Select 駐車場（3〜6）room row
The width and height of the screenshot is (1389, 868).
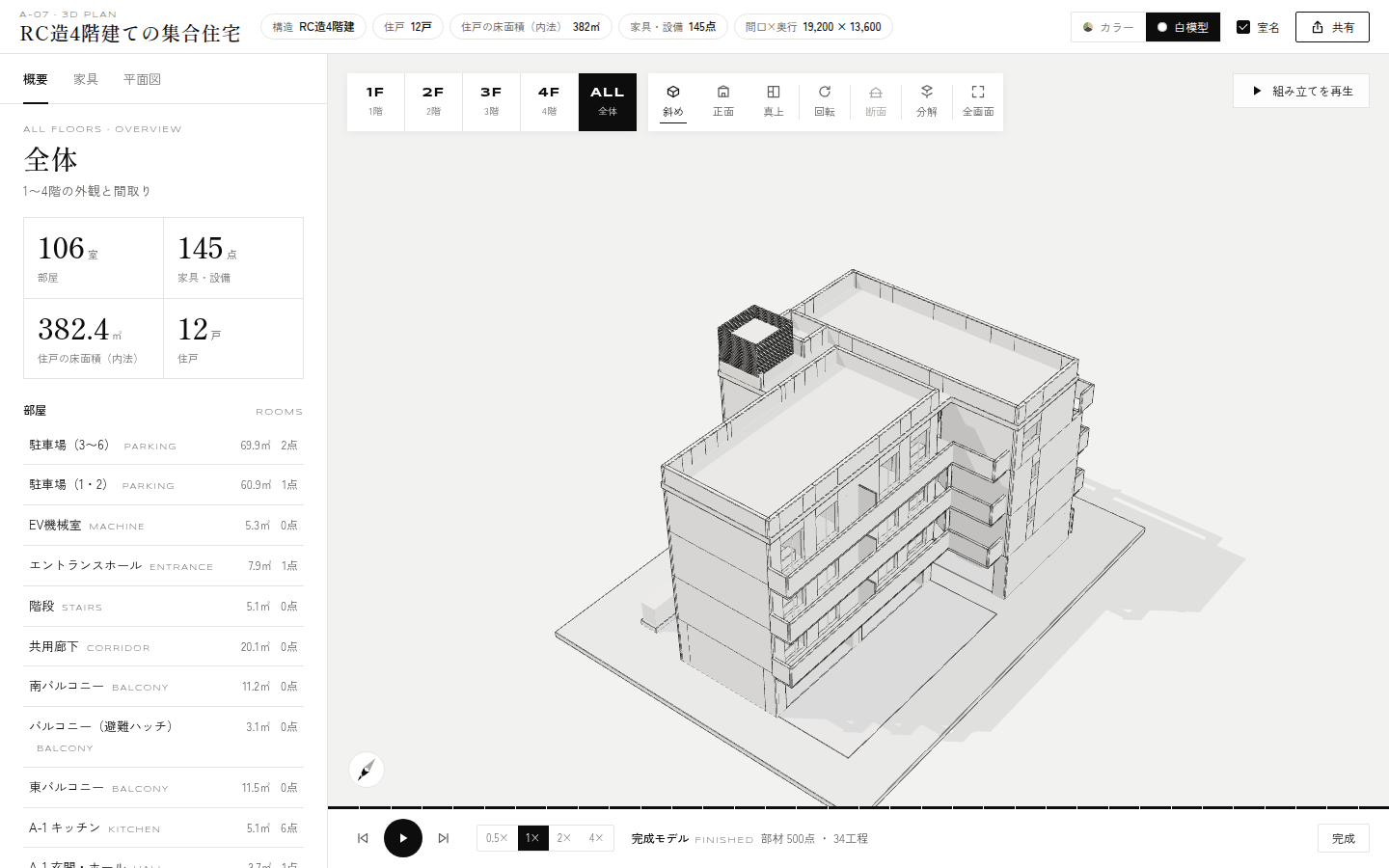pos(163,445)
